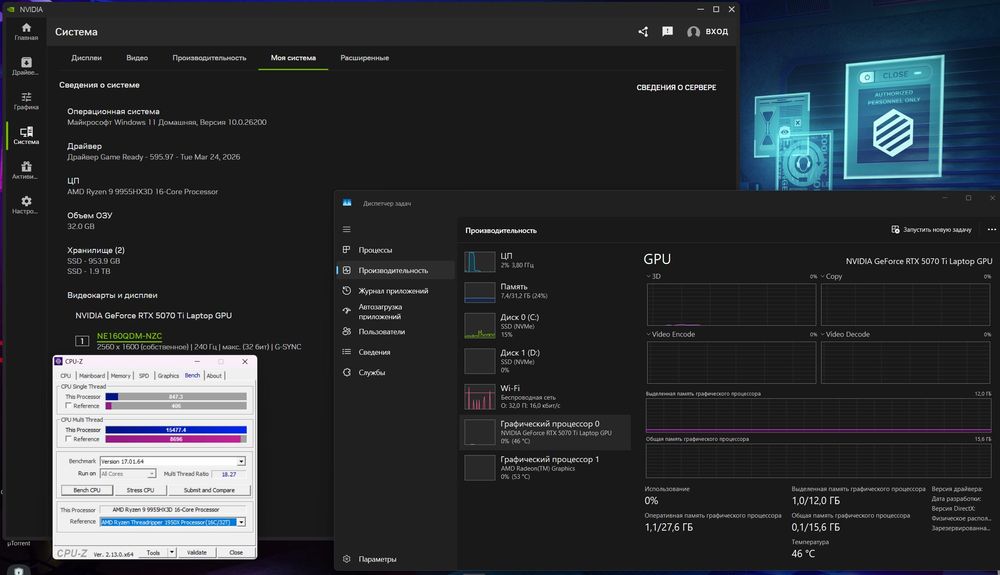Open the Copy engine graph dropdown
Viewport: 1000px width, 575px height.
click(823, 277)
